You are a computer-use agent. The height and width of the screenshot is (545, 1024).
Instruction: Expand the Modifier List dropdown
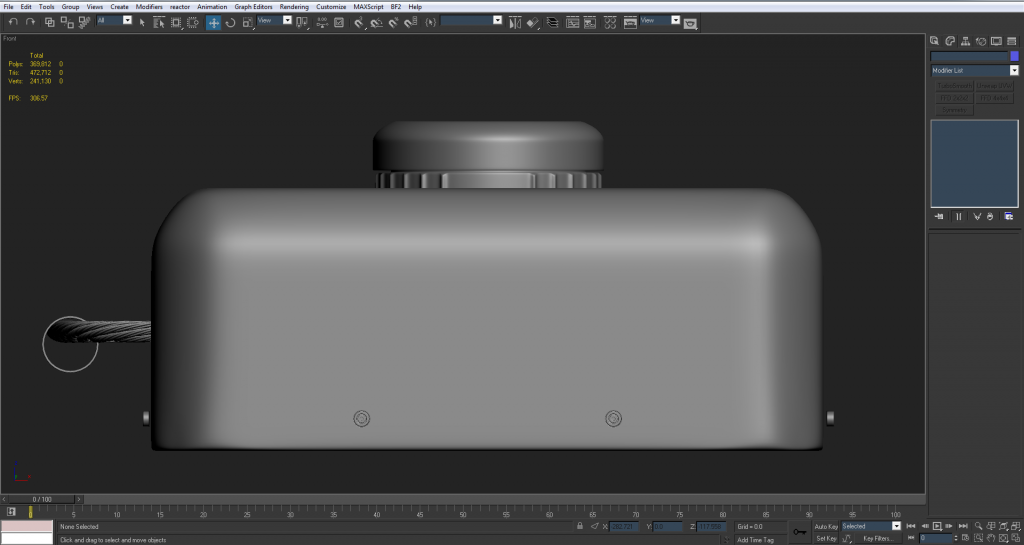(1014, 71)
